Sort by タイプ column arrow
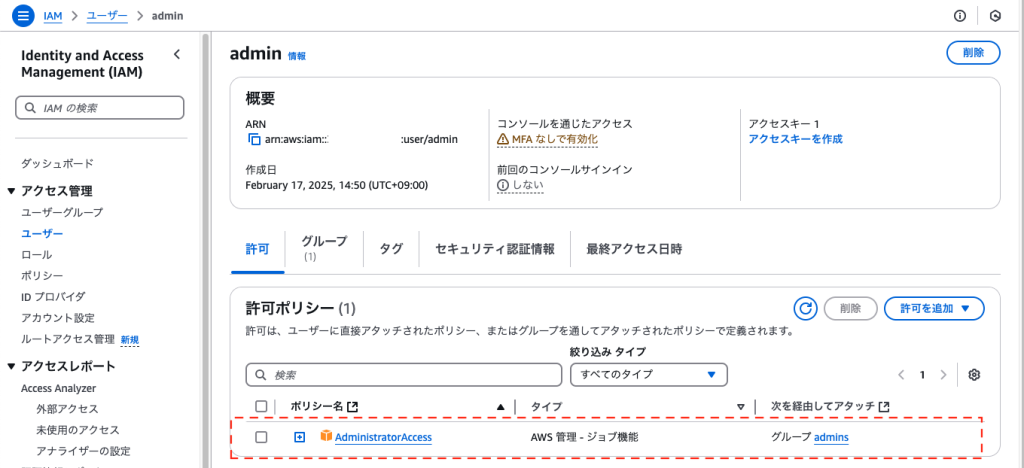This screenshot has height=468, width=1024. 741,407
